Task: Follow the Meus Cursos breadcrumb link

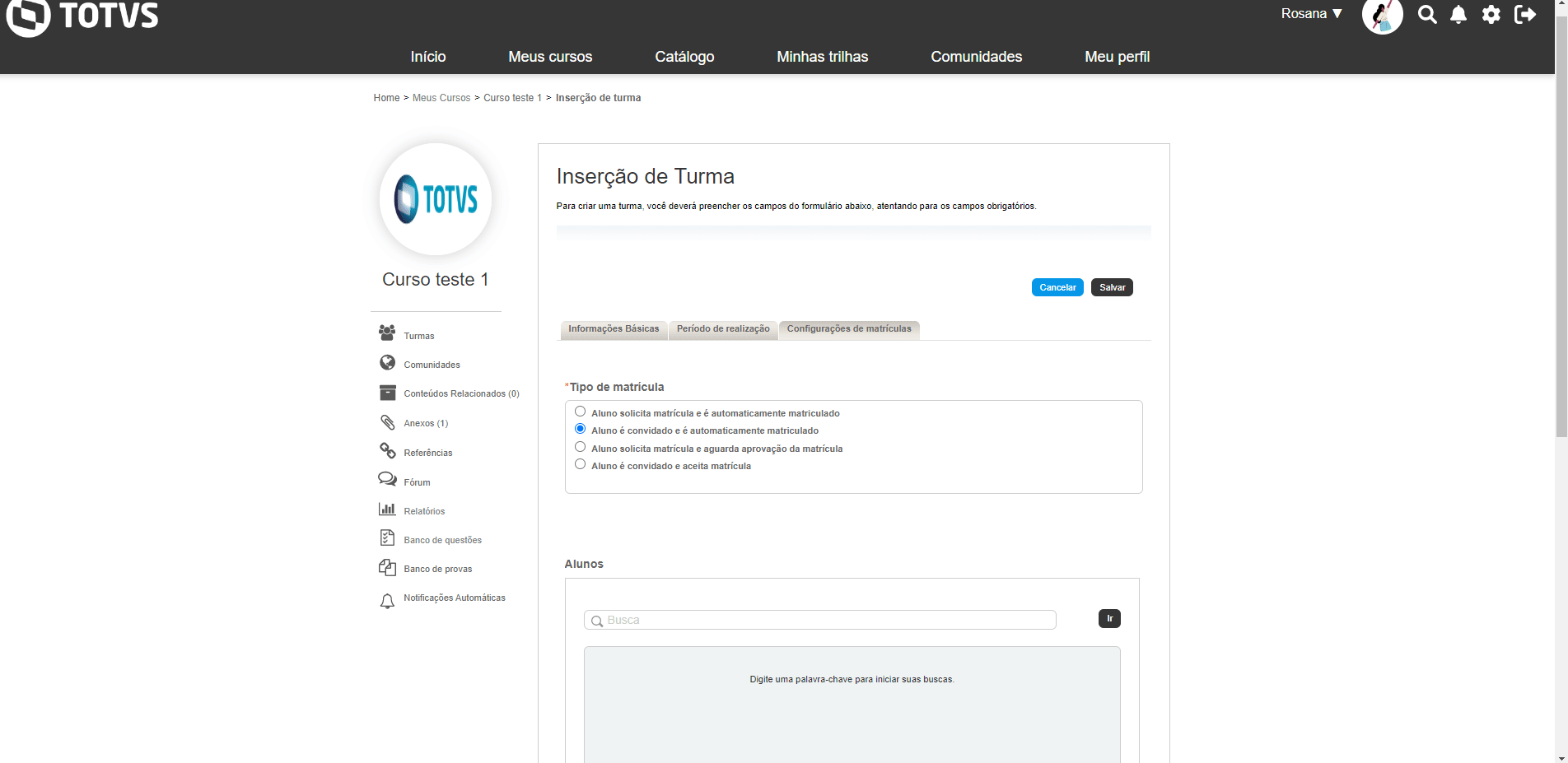Action: [x=441, y=98]
